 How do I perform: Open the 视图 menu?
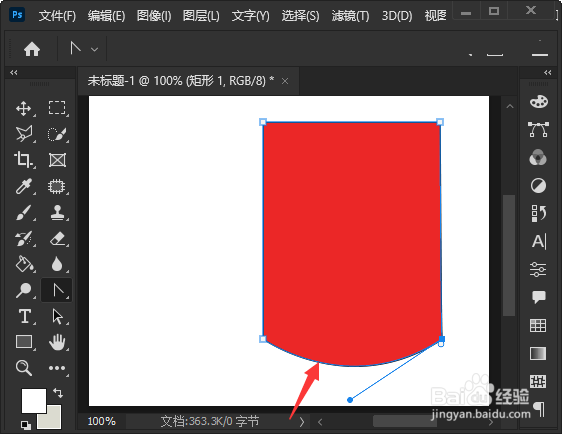coord(435,16)
